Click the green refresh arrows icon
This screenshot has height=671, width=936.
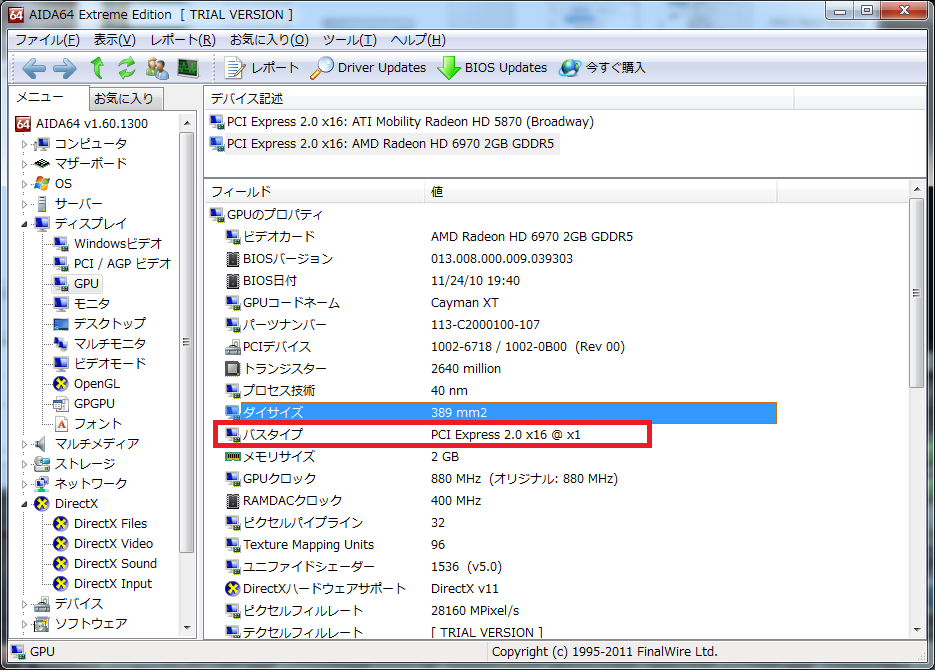[127, 68]
